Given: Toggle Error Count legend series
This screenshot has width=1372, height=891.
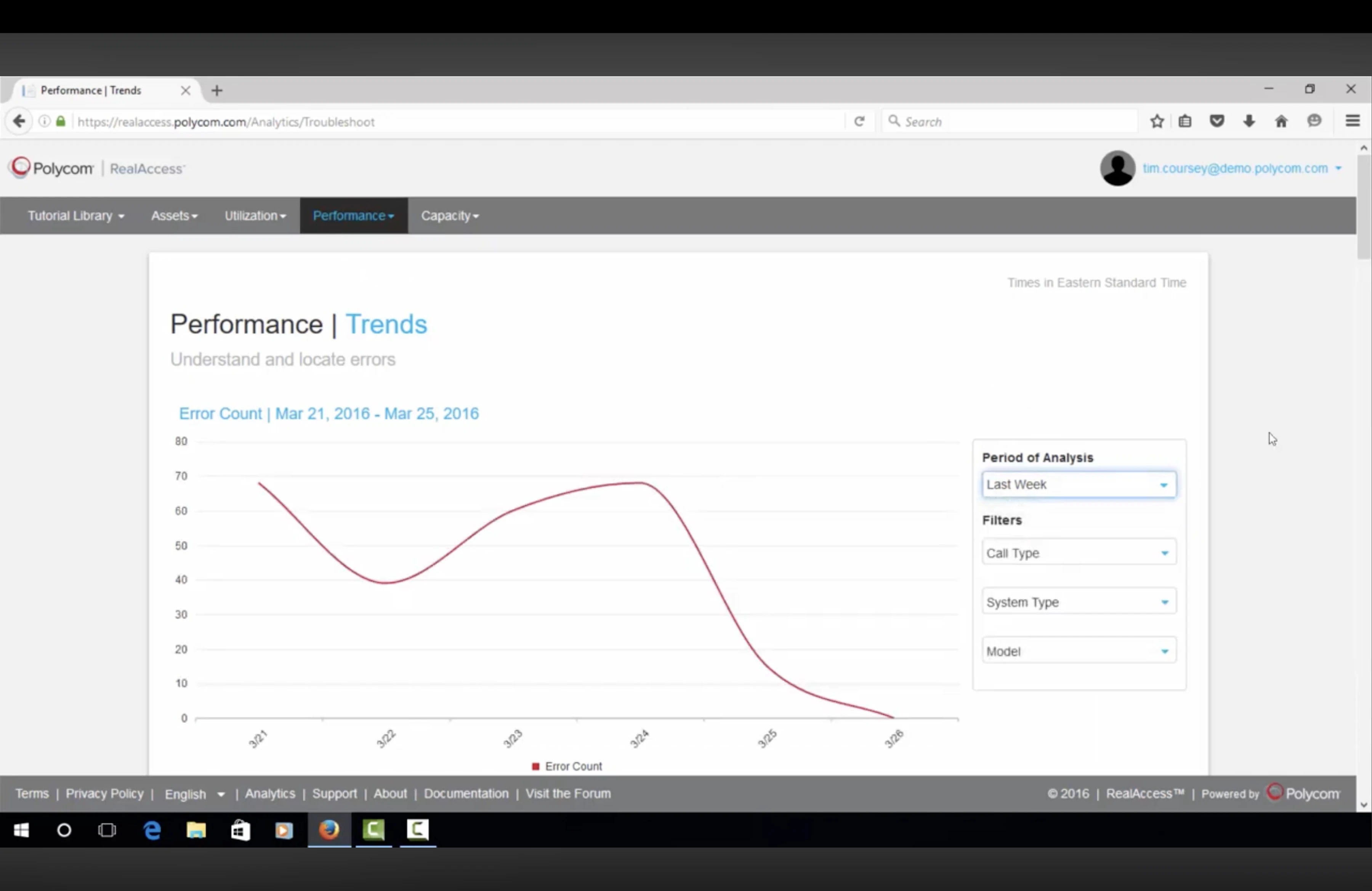Looking at the screenshot, I should (567, 766).
